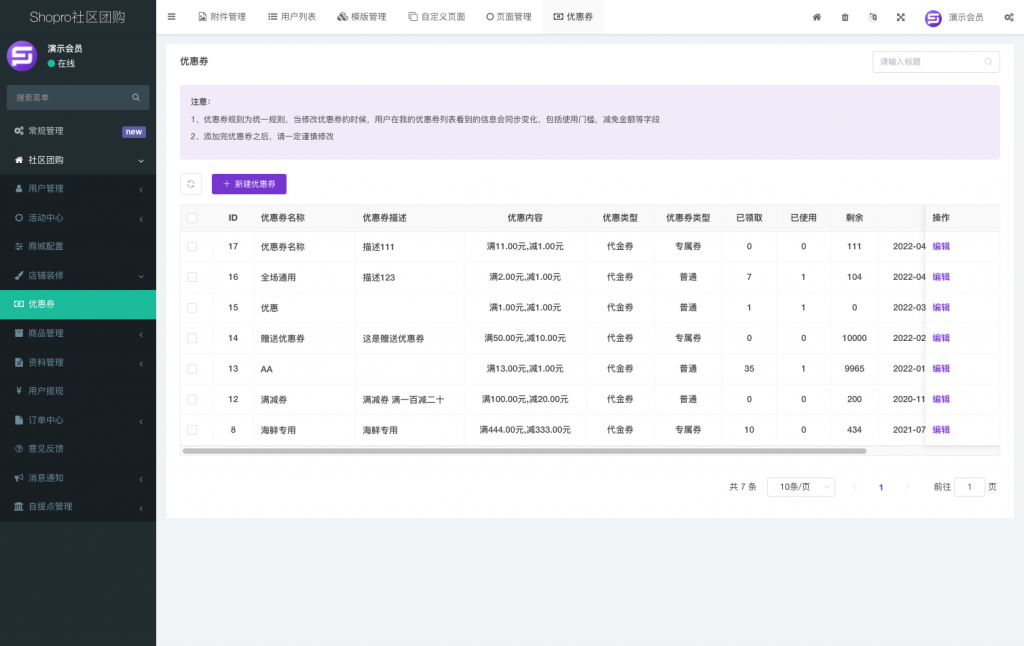1024x646 pixels.
Task: Check the checkbox for coupon ID 17
Action: pyautogui.click(x=191, y=246)
